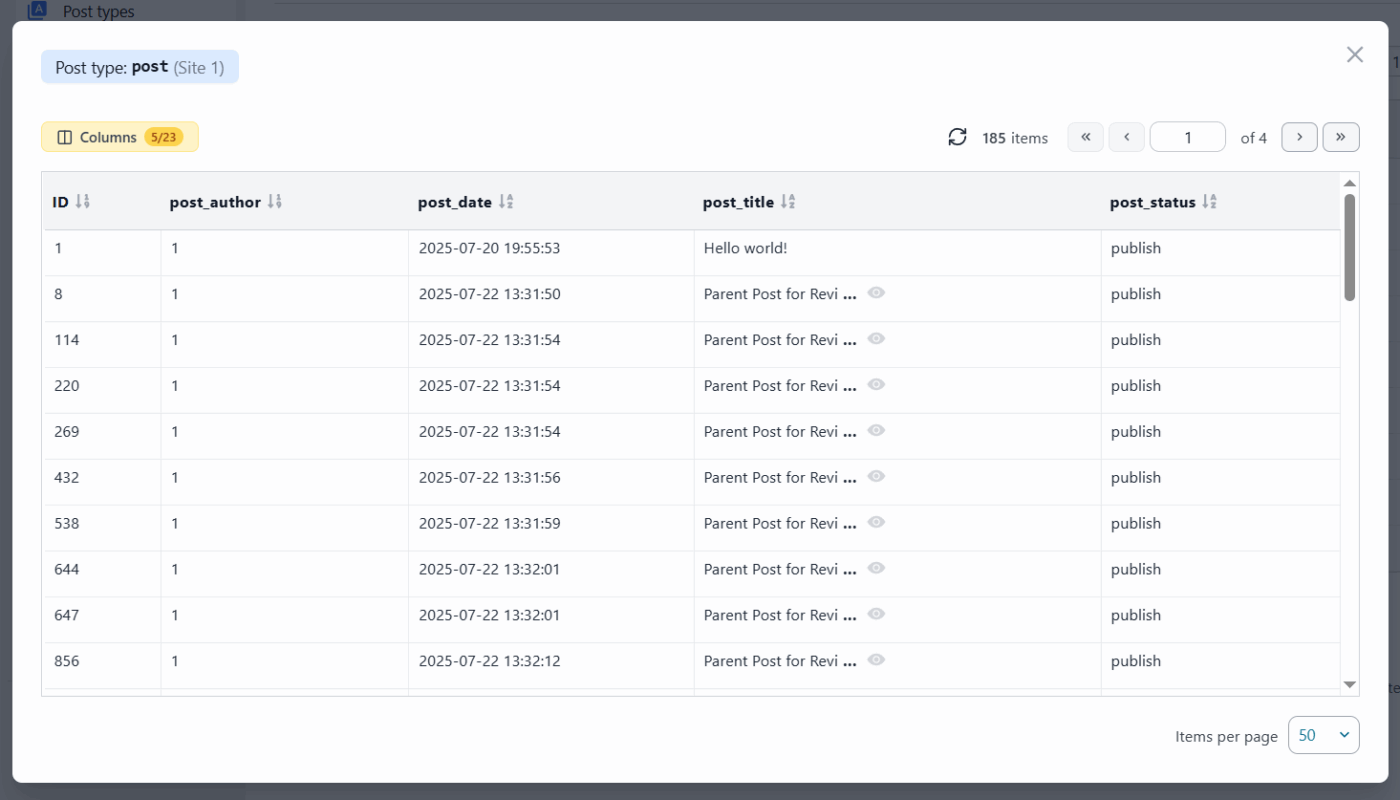The image size is (1400, 800).
Task: Reveal the truncated title for post 114
Action: 876,338
